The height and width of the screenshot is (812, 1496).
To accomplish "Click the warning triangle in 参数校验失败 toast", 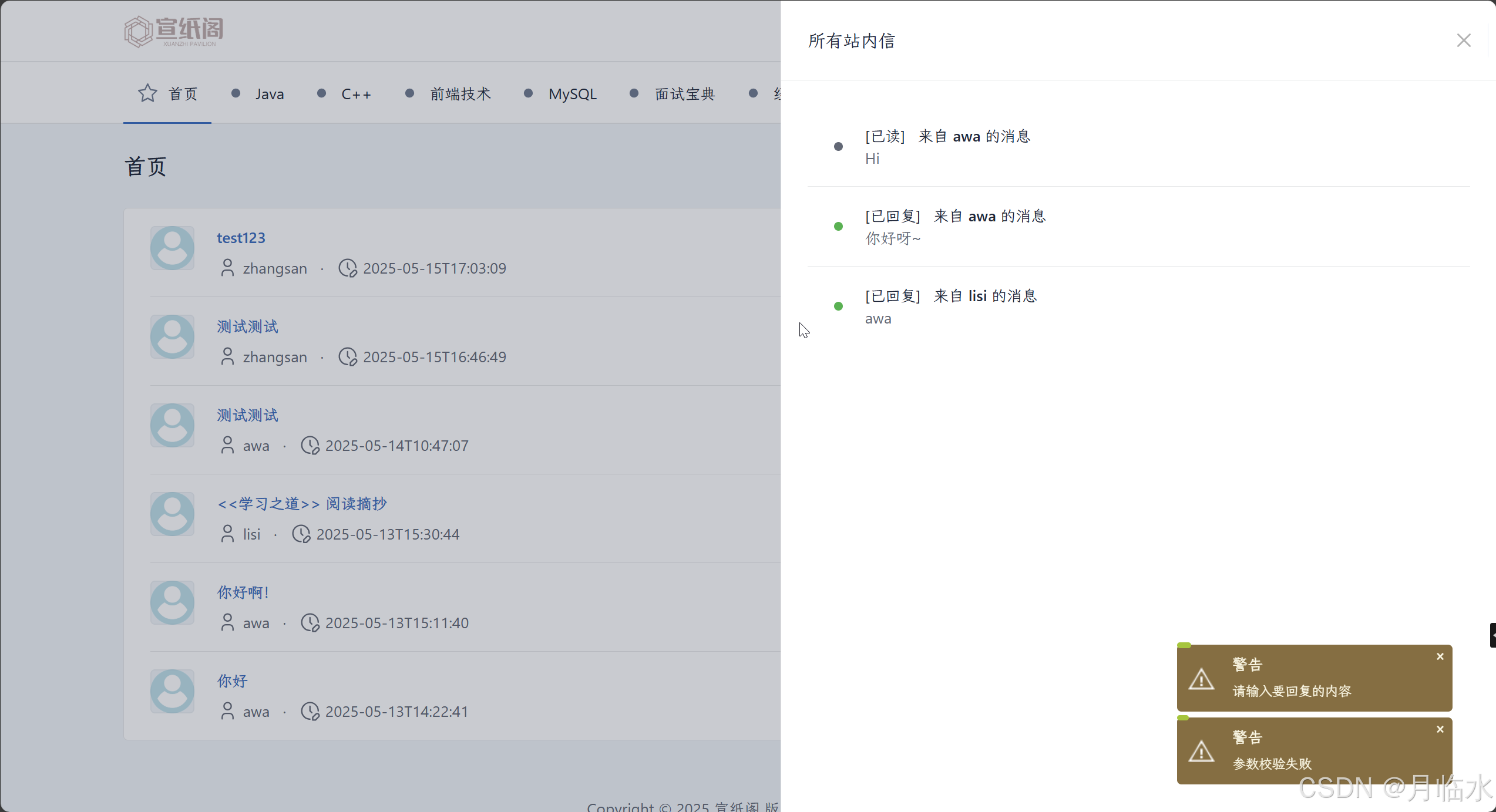I will [1201, 752].
